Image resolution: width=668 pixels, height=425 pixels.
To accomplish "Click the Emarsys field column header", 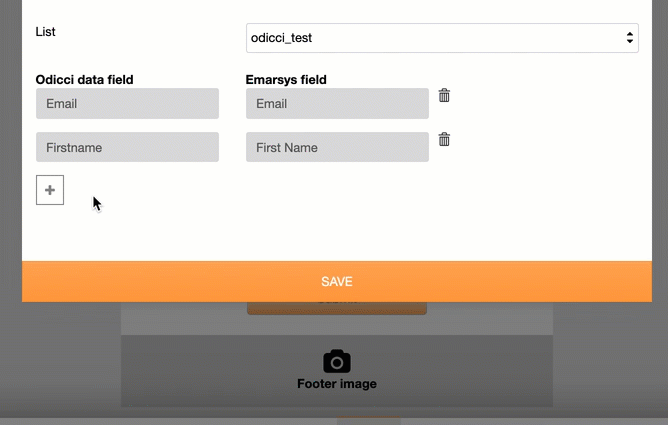I will (286, 80).
